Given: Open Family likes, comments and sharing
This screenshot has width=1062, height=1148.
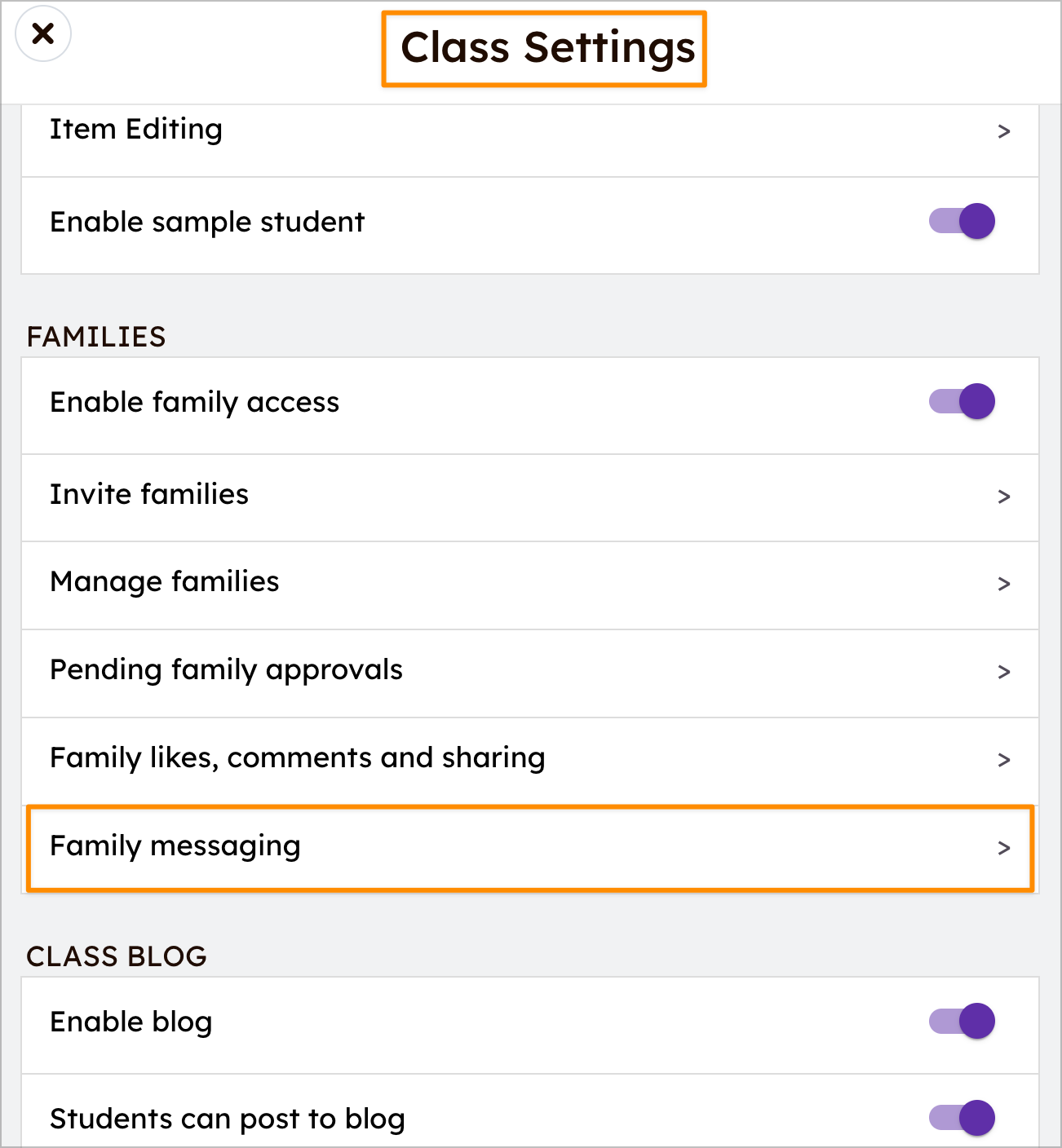Looking at the screenshot, I should click(298, 758).
